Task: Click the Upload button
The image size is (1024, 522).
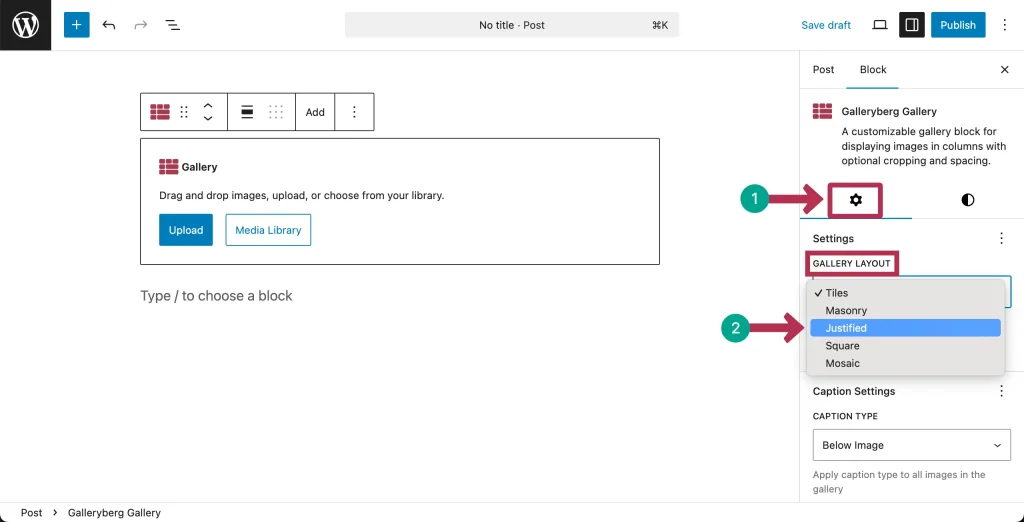Action: point(186,230)
